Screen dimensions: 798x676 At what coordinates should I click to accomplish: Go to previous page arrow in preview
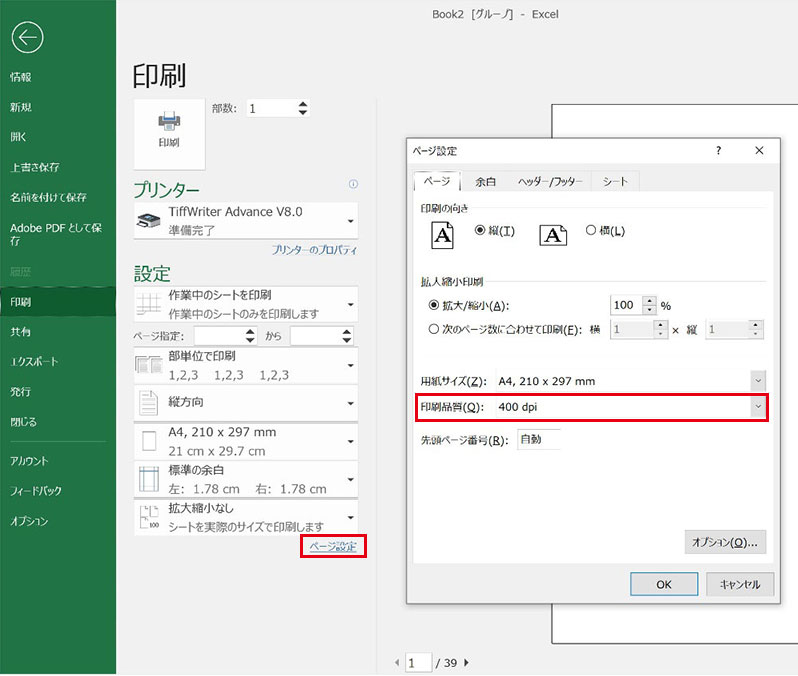(x=397, y=662)
